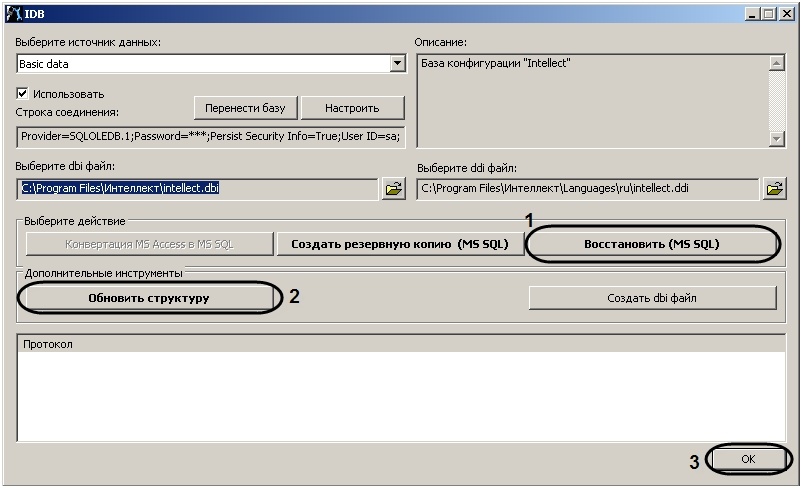Viewport: 802px width, 488px height.
Task: Expand the data source dropdown arrow
Action: 397,64
